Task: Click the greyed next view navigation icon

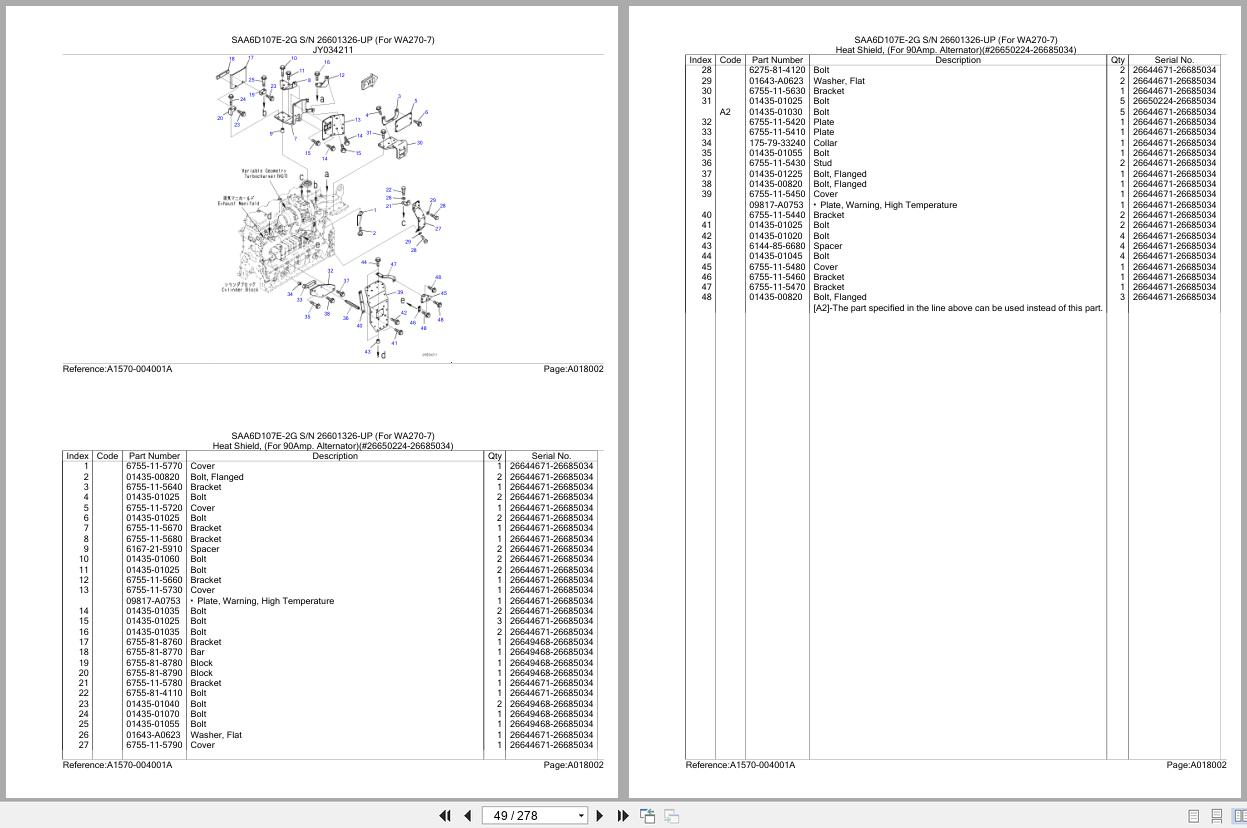Action: point(672,816)
